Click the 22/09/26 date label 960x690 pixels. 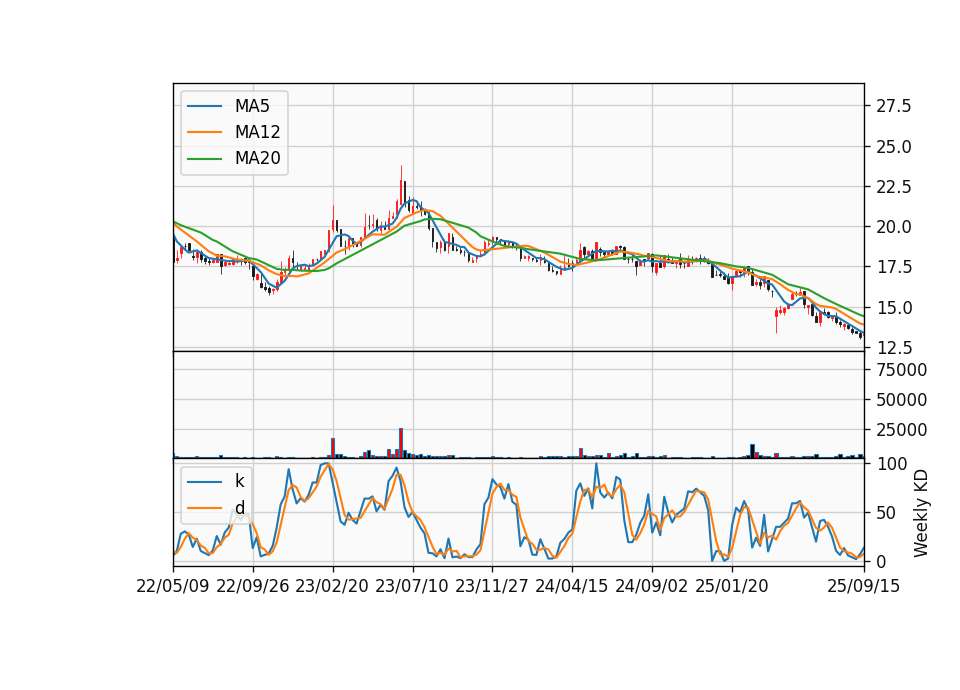[253, 586]
